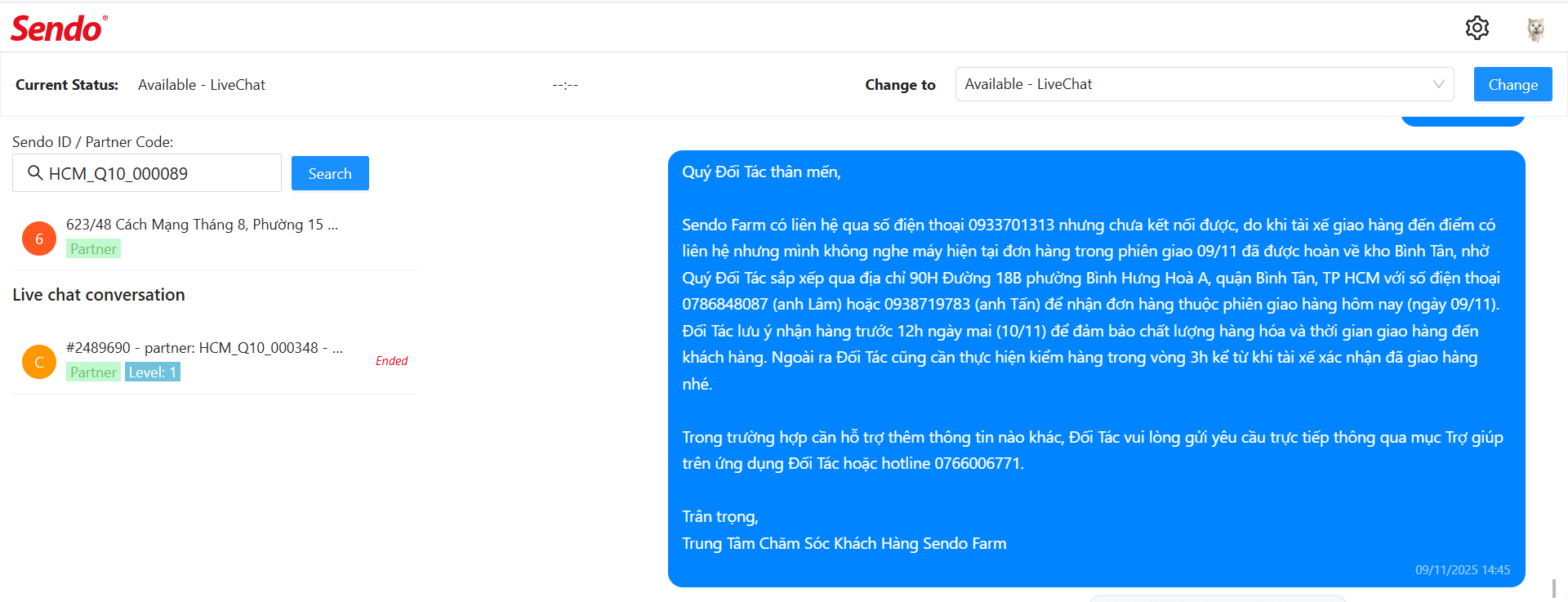Screen dimensions: 1568x602
Task: Click the signature Trung Tâm Chăm Sóc Khách Hàng
Action: pos(844,544)
